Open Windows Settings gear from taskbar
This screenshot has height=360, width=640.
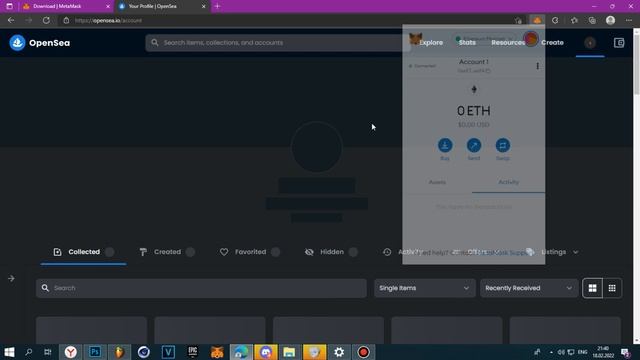click(x=339, y=352)
